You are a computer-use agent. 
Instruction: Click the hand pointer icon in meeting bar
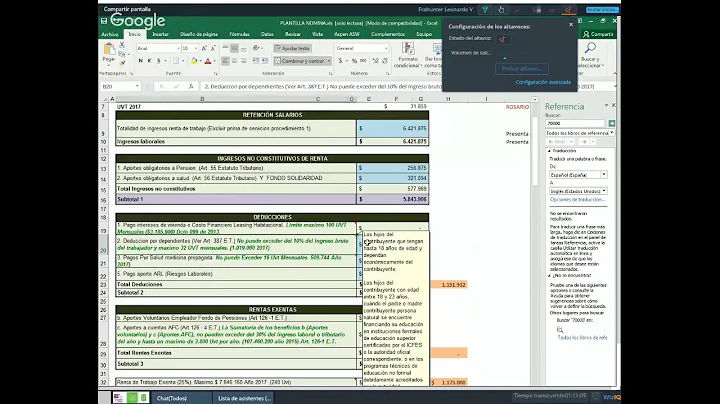pos(501,10)
